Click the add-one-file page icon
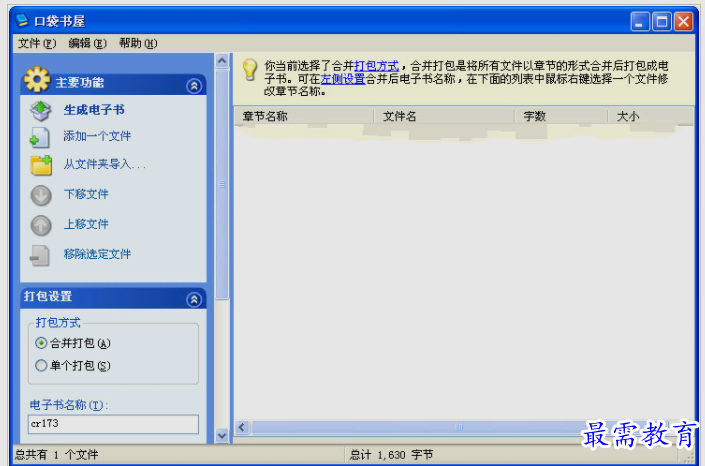The image size is (705, 466). coord(40,138)
